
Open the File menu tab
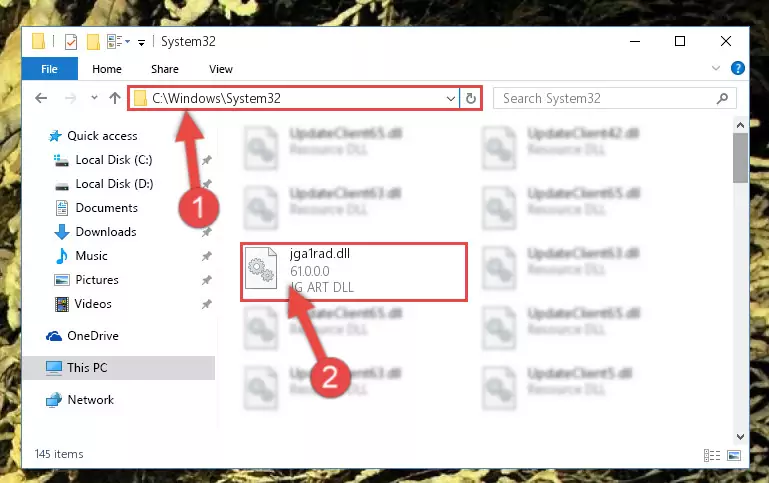pyautogui.click(x=50, y=69)
